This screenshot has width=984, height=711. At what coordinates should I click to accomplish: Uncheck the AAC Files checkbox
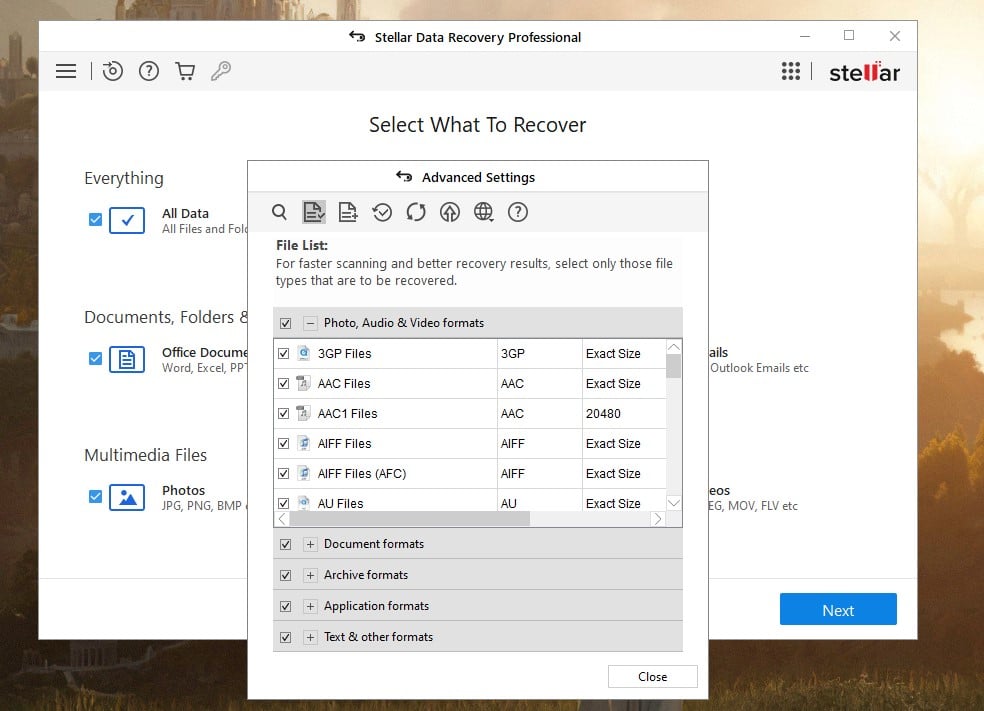click(284, 383)
